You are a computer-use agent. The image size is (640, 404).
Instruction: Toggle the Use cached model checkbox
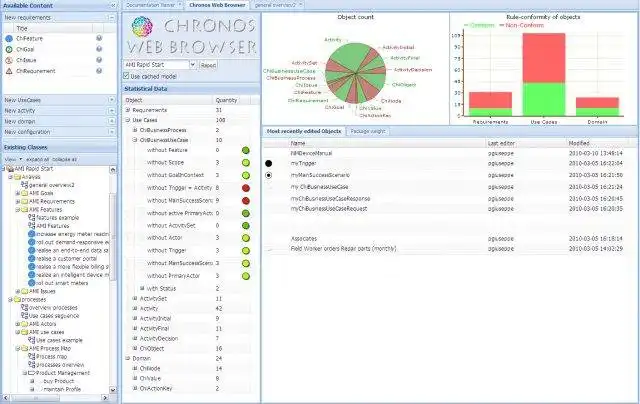(x=126, y=76)
